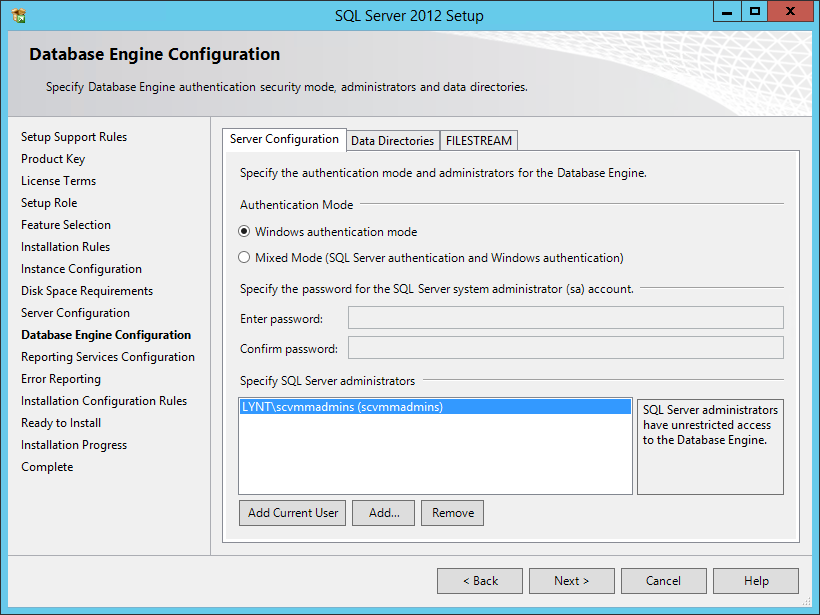Click Installation Rules step in sidebar
Viewport: 820px width, 615px height.
point(65,247)
